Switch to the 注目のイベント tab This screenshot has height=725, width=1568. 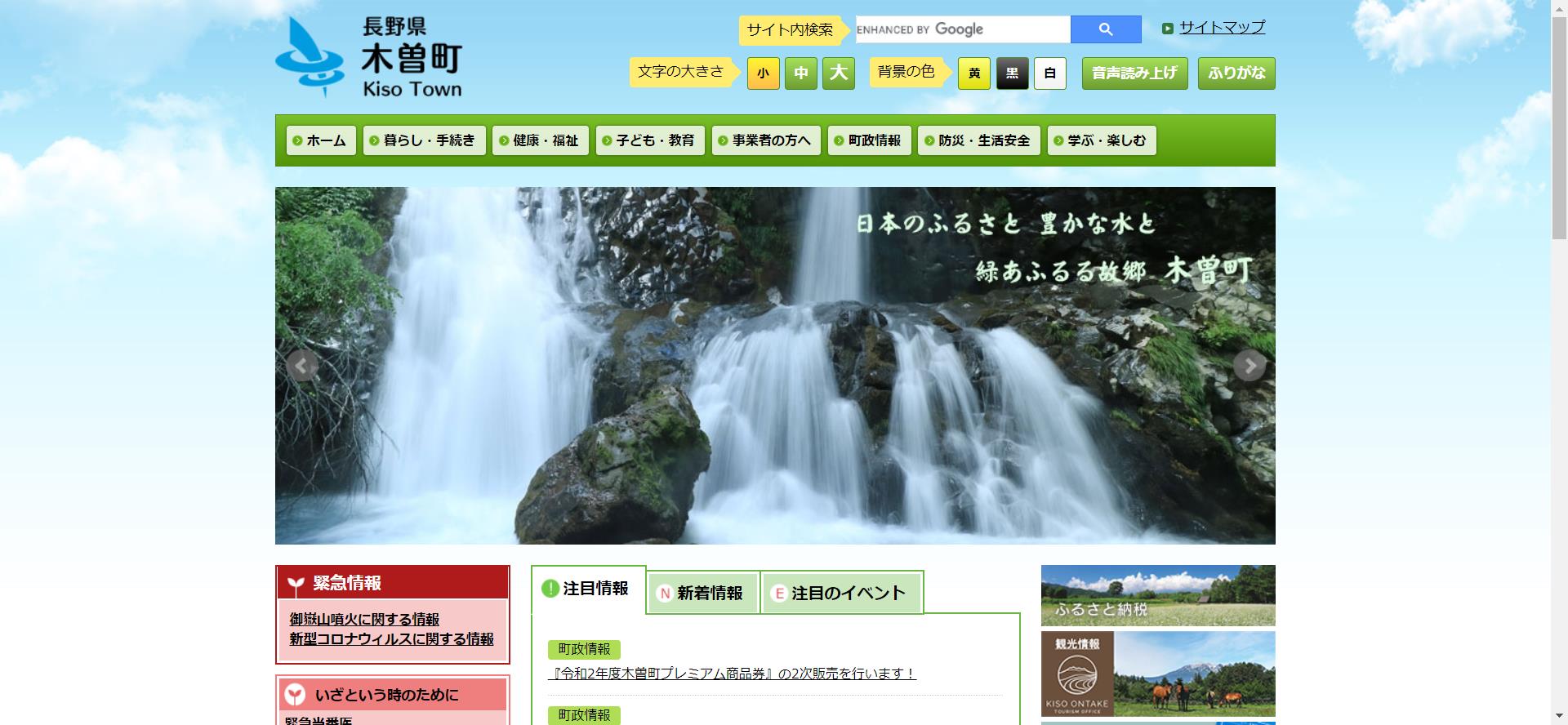pyautogui.click(x=841, y=593)
